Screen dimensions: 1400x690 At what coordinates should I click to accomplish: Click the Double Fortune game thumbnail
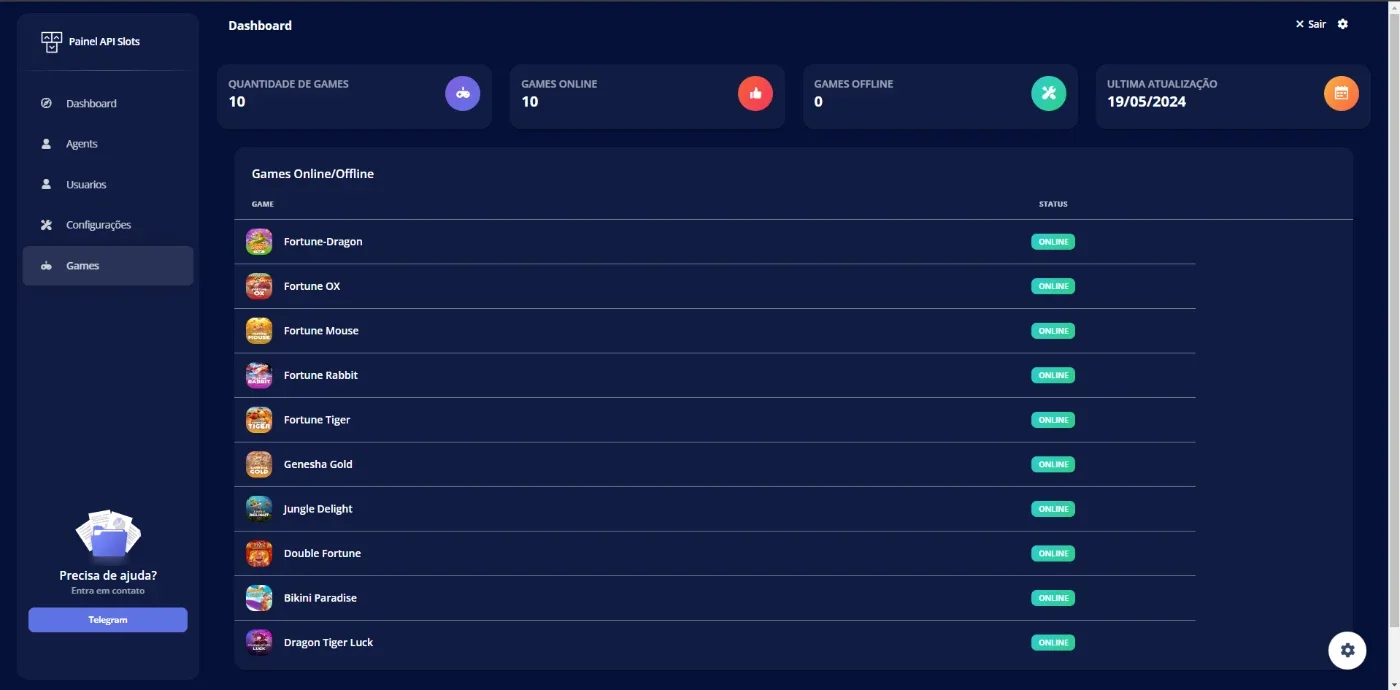259,553
